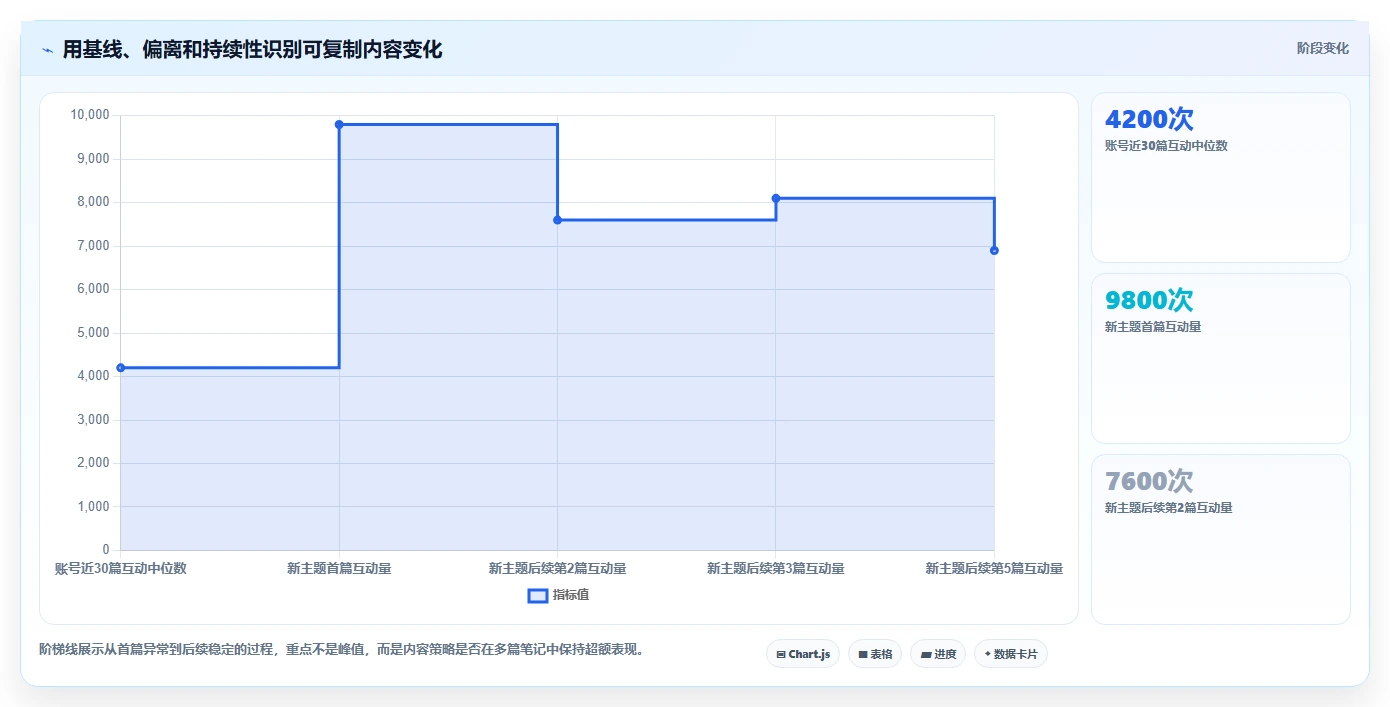Click the lightning icon beside the title

click(x=47, y=50)
